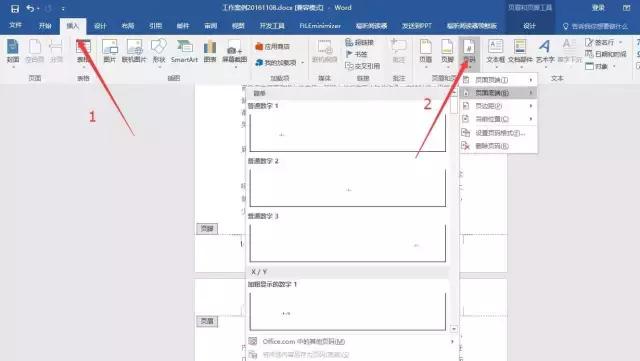Screen dimensions: 640x361
Task: Insert a comment (批注)
Action: 398,51
